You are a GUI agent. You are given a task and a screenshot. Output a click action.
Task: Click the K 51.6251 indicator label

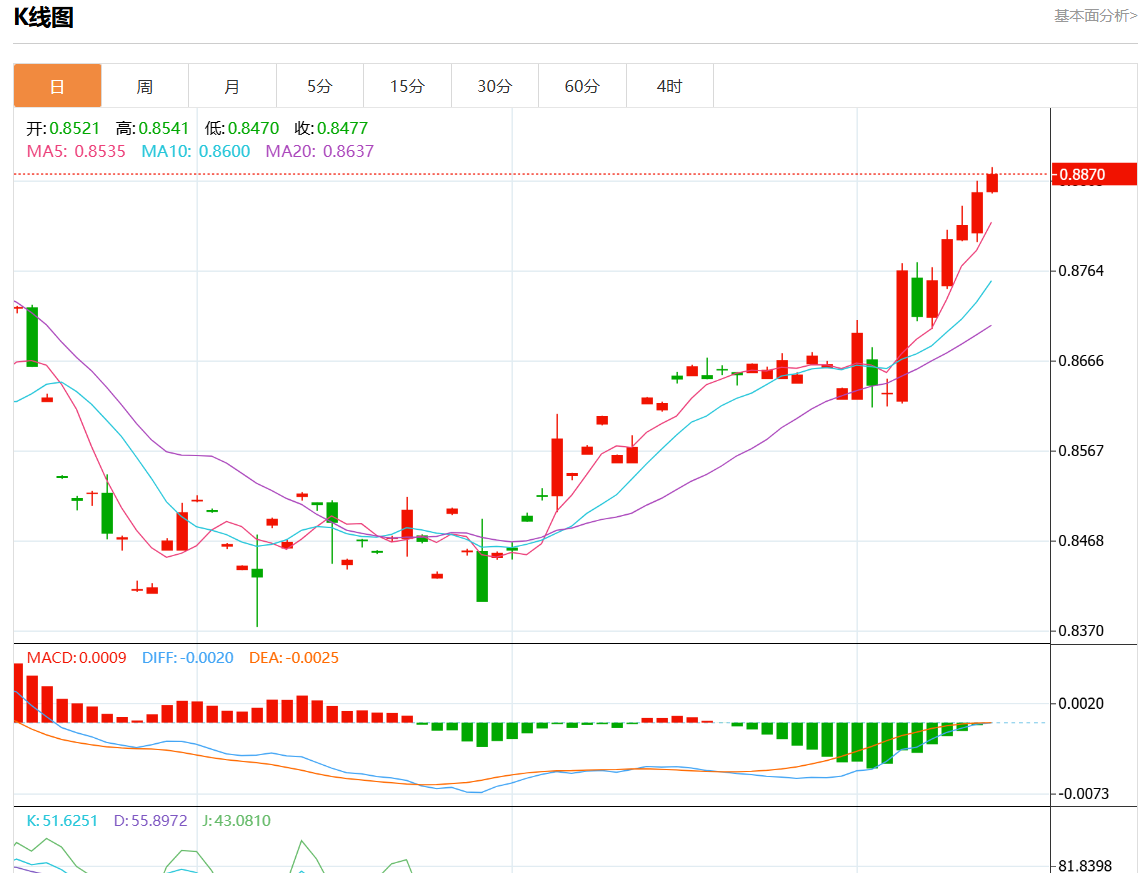pos(62,821)
